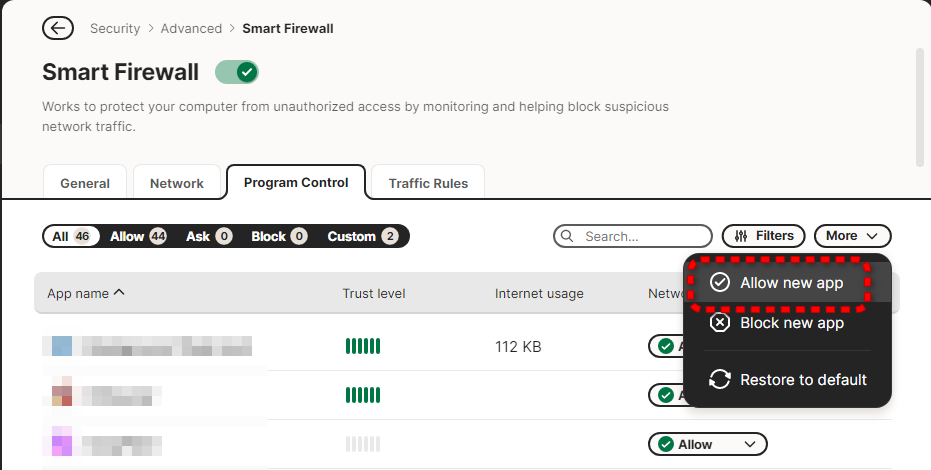Click the back arrow icon
Image resolution: width=931 pixels, height=470 pixels.
tap(58, 28)
